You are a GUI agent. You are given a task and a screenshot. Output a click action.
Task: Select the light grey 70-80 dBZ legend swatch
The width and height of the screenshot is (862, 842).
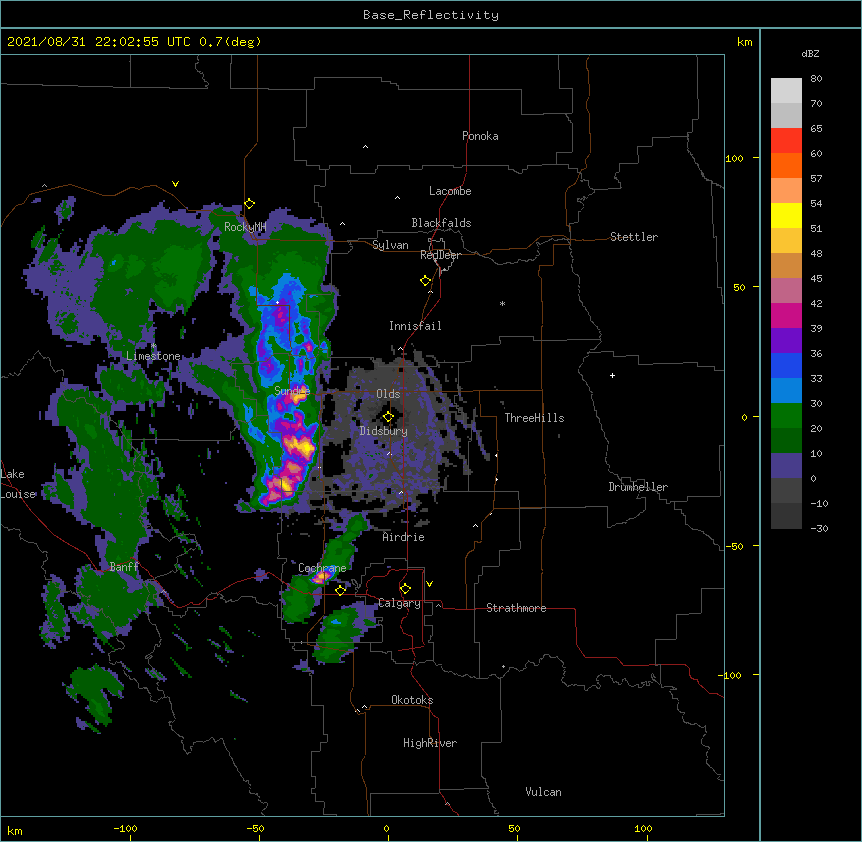(x=786, y=90)
